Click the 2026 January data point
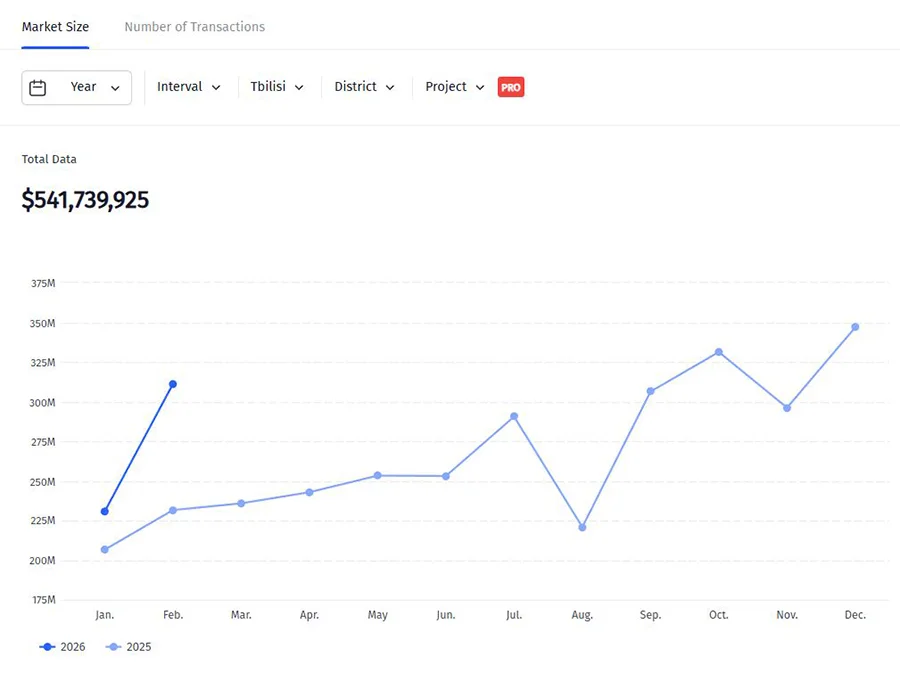 tap(105, 511)
